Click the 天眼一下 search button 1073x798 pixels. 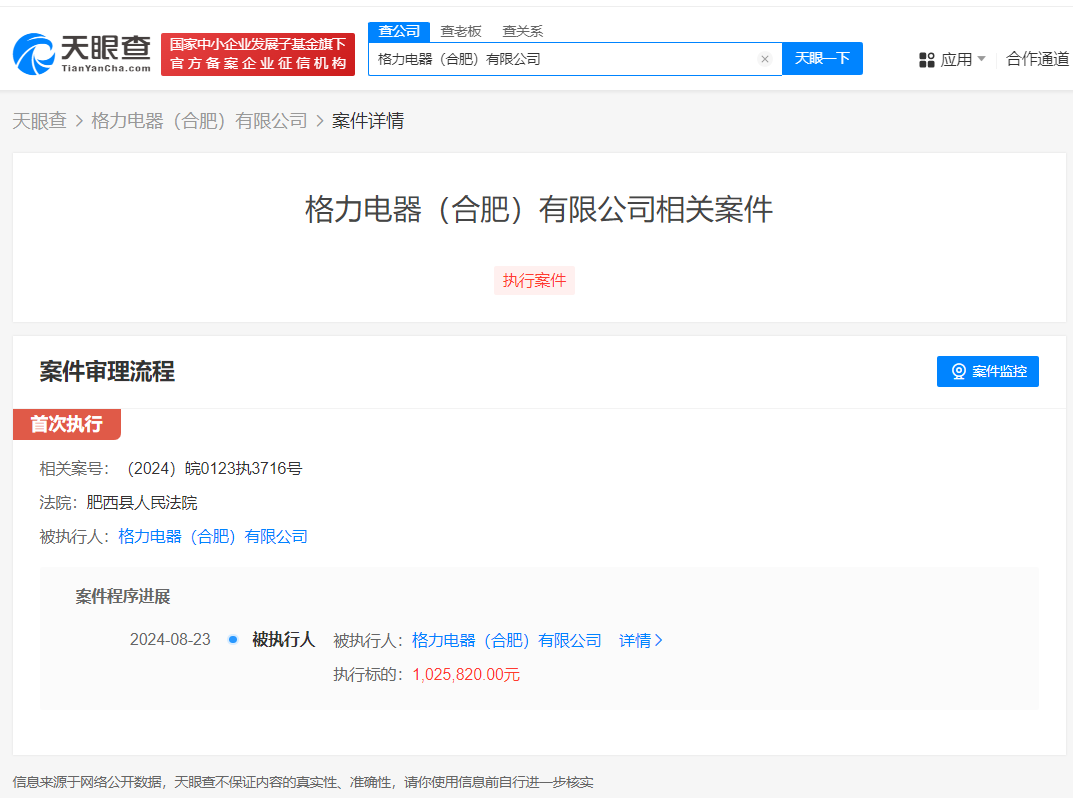tap(822, 59)
